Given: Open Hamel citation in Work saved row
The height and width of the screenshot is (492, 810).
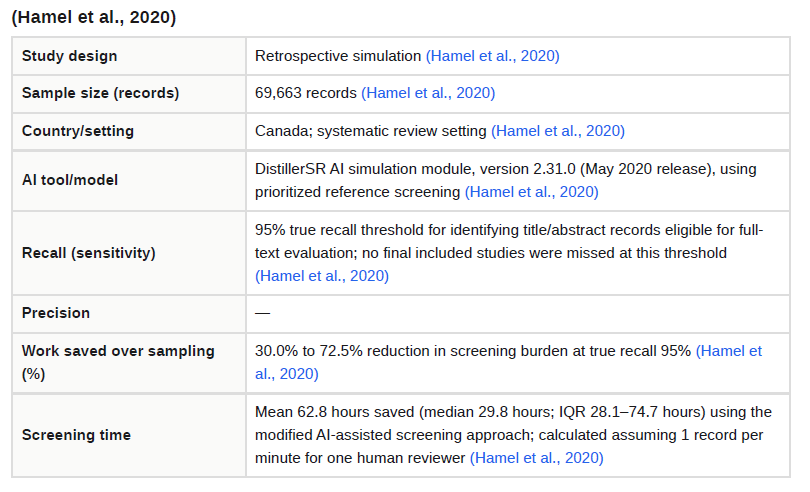Looking at the screenshot, I should (729, 351).
